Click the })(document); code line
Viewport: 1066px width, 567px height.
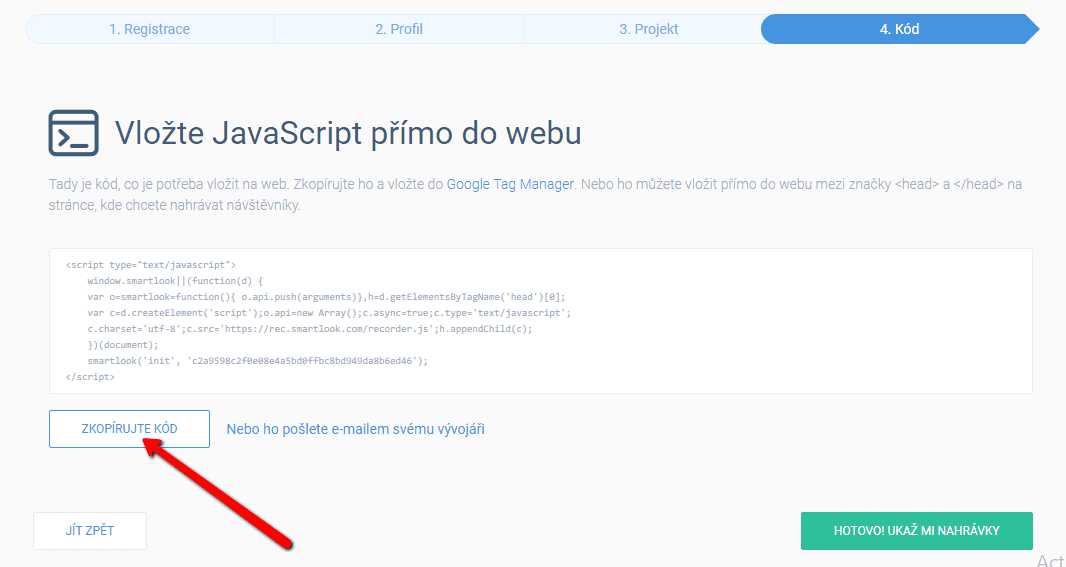pos(122,345)
